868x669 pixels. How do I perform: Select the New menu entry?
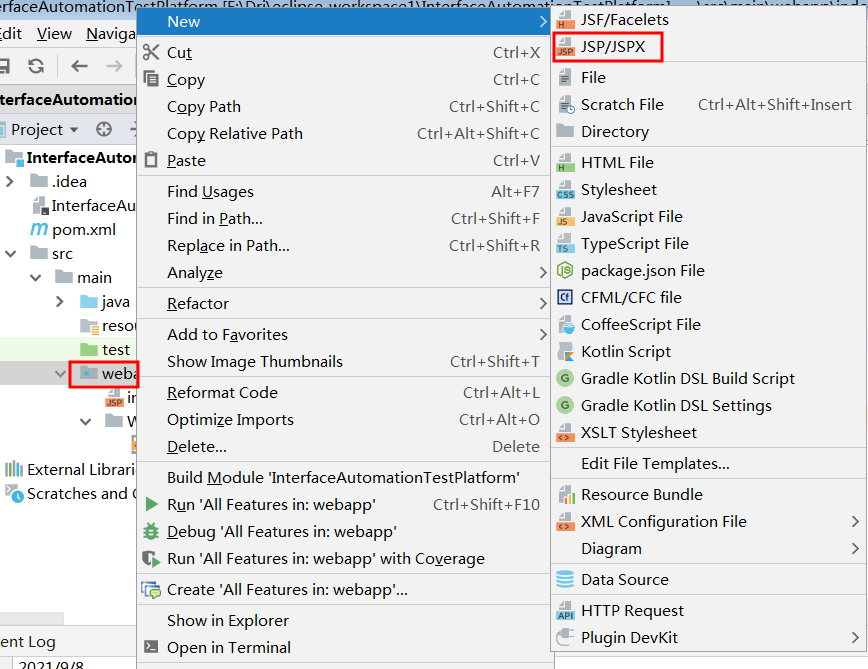(343, 22)
